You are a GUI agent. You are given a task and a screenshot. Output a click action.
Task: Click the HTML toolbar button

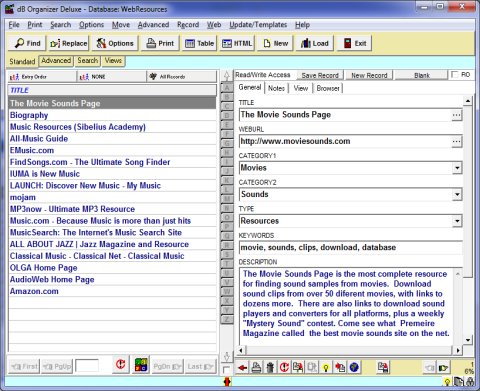[x=237, y=43]
